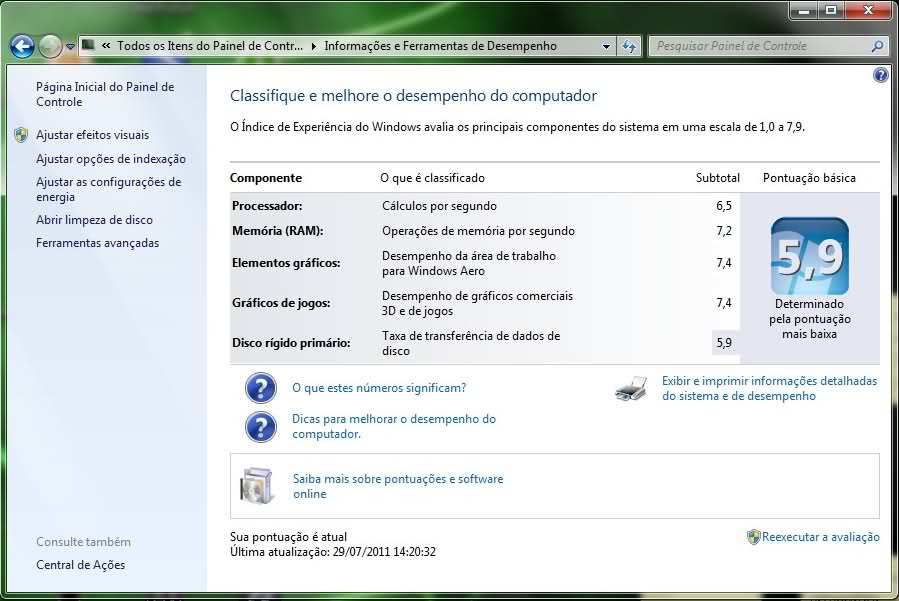This screenshot has height=601, width=899.
Task: Select 'Todos os Itens do Painel de Contr...' breadcrumb
Action: [210, 46]
